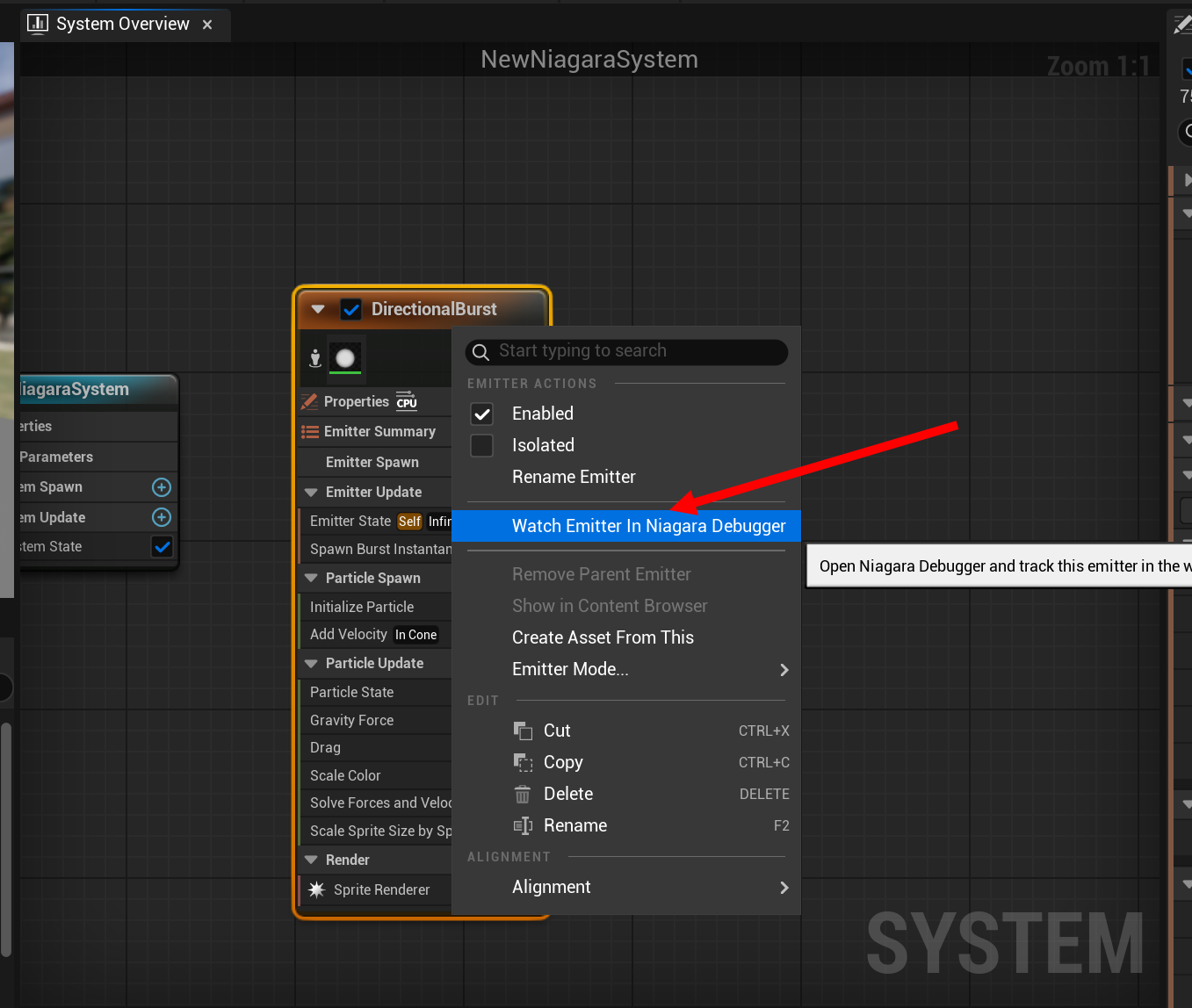The image size is (1192, 1008).
Task: Select Scale Sprite Size by Speed module
Action: (x=375, y=831)
